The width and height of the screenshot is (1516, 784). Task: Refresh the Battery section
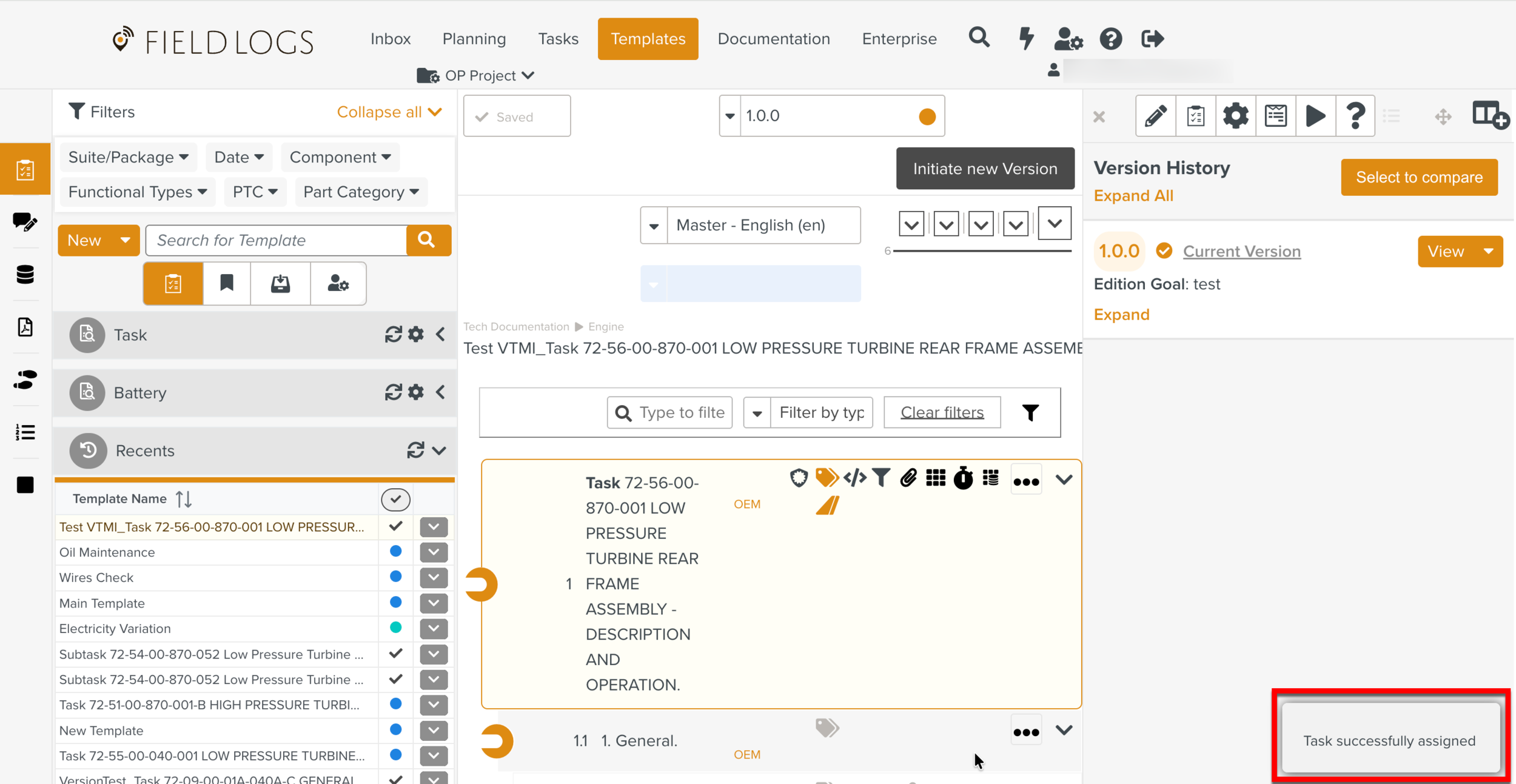(x=393, y=392)
